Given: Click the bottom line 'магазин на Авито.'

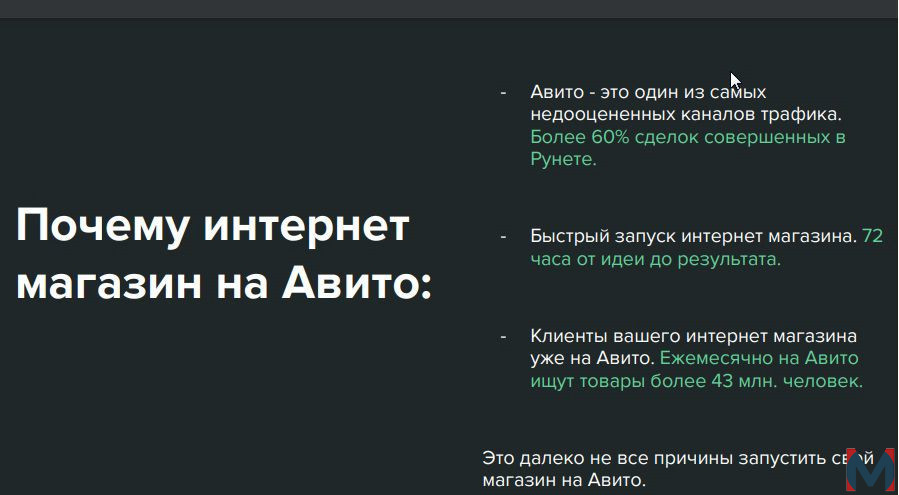Looking at the screenshot, I should (x=564, y=480).
